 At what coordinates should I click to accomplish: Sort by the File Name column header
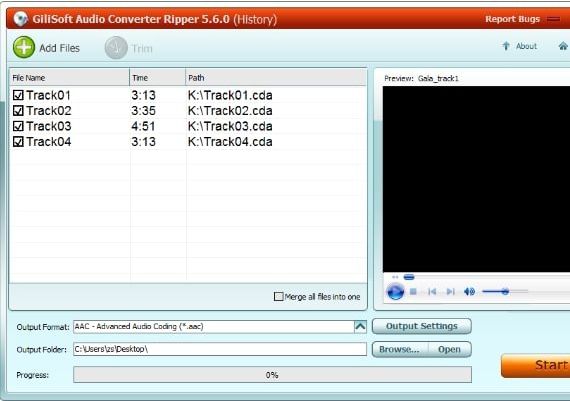tap(69, 77)
